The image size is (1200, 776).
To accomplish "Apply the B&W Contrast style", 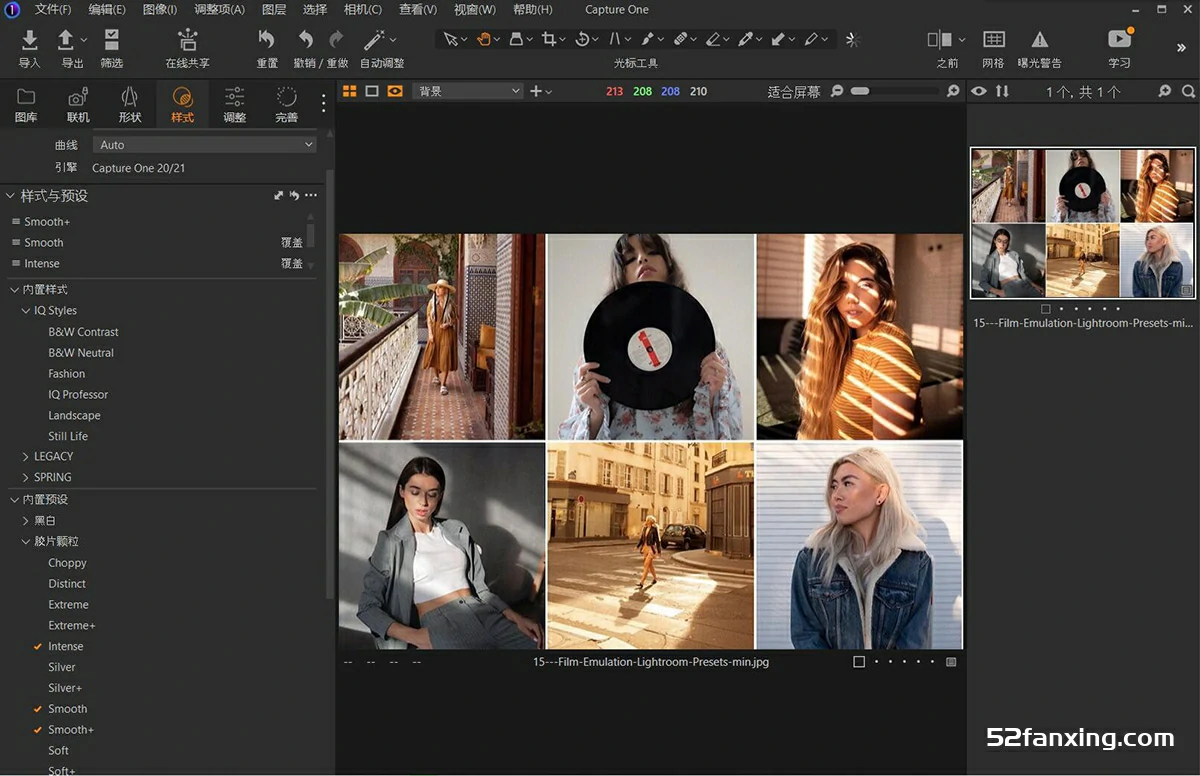I will (x=83, y=332).
